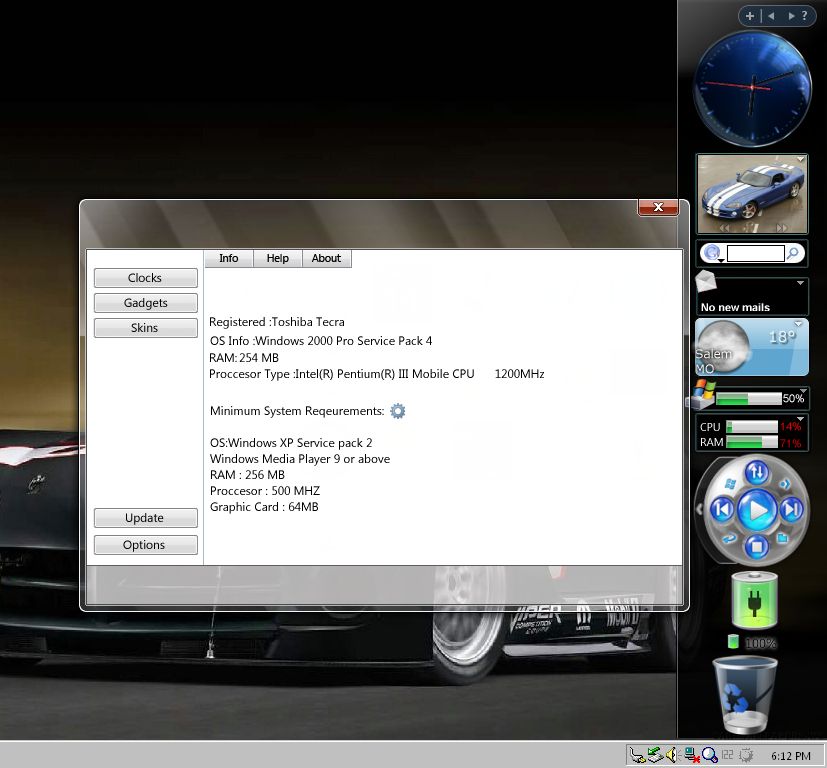This screenshot has width=827, height=768.
Task: Click the search text input field
Action: tap(755, 254)
